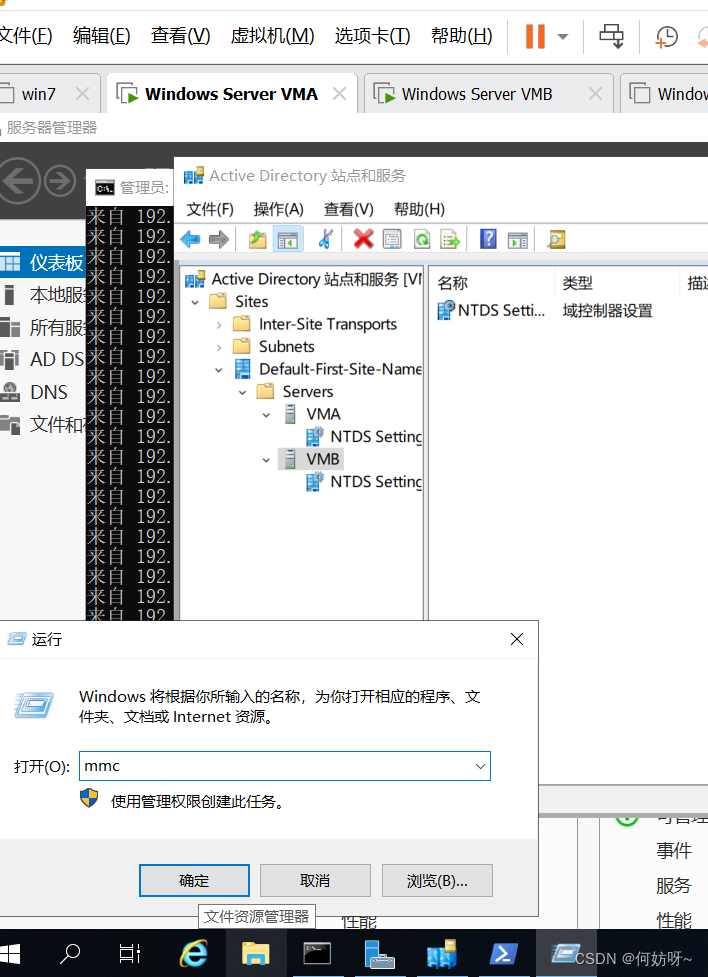This screenshot has width=708, height=977.
Task: Open the VMware 编辑(E) menu
Action: (x=102, y=36)
